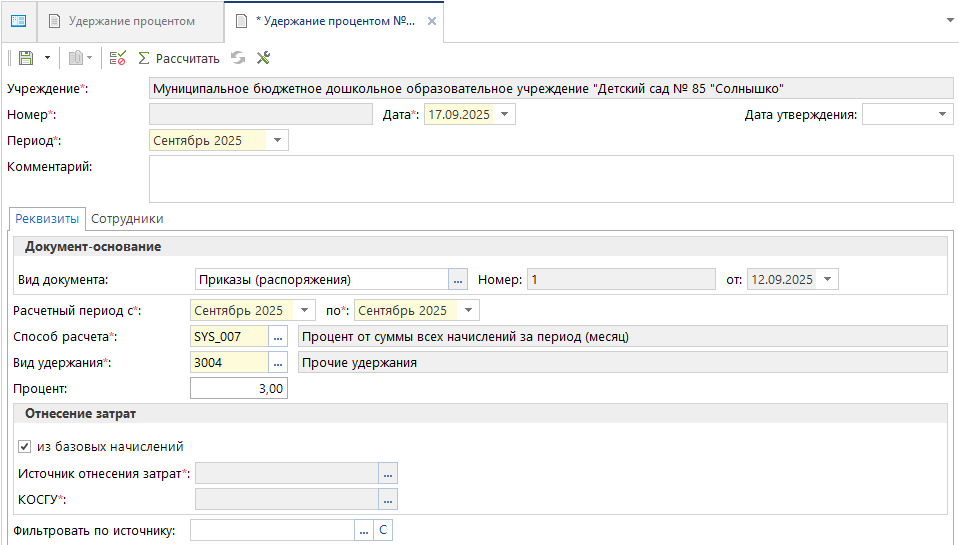This screenshot has height=545, width=959.
Task: Click the ellipsis button for КОСГУ
Action: click(388, 499)
